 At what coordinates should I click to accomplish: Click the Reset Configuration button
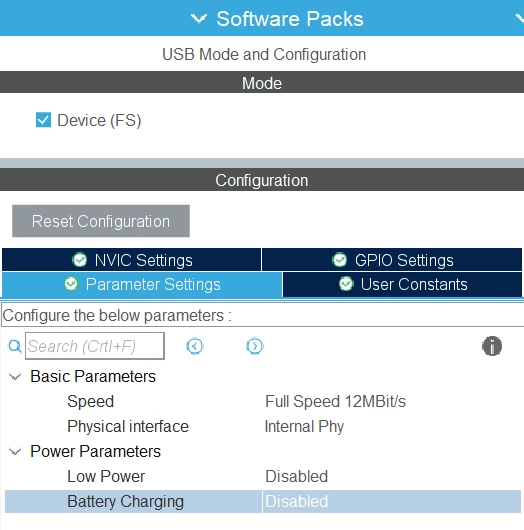101,221
